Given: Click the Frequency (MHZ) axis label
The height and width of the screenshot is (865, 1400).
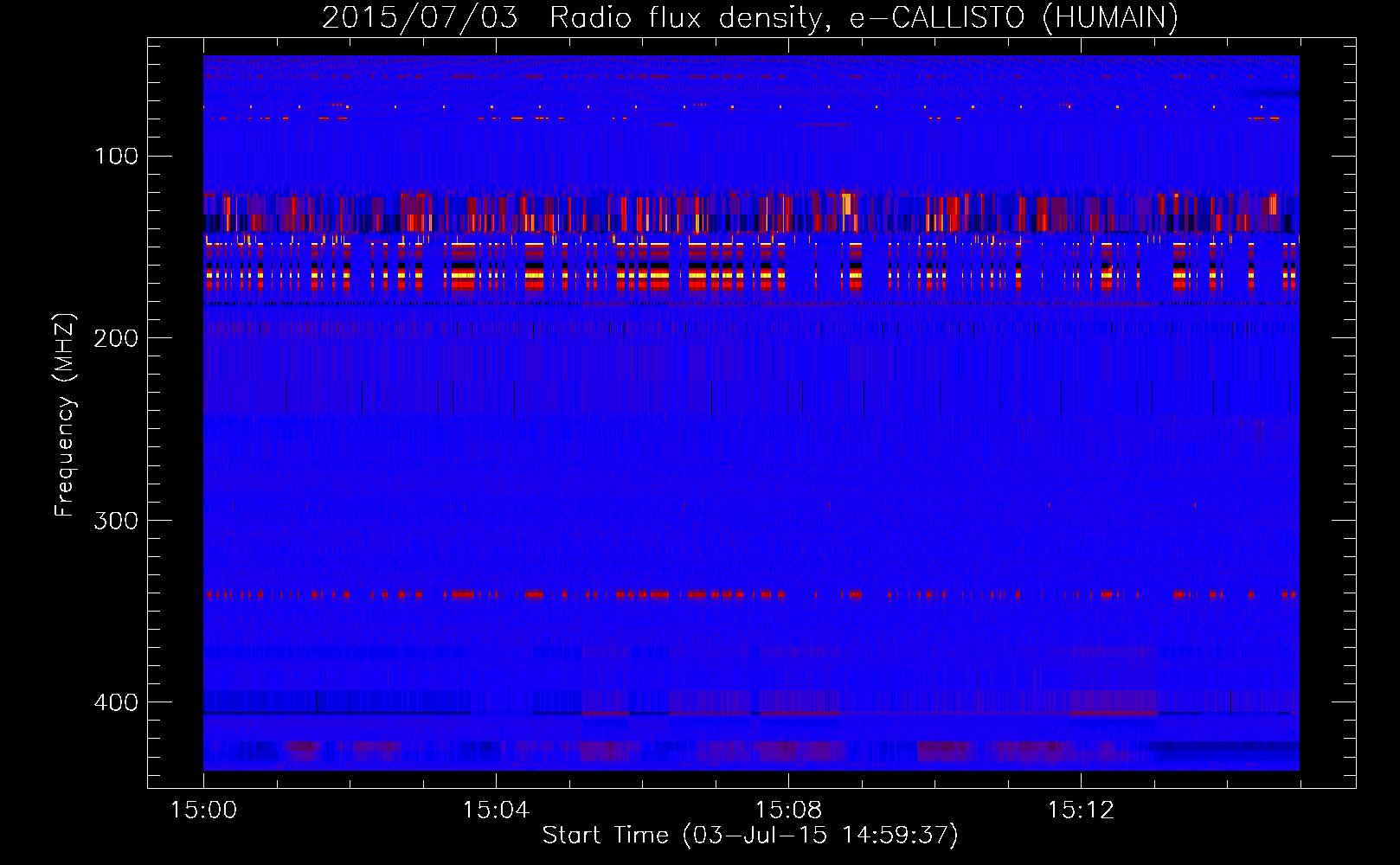Looking at the screenshot, I should click(65, 415).
